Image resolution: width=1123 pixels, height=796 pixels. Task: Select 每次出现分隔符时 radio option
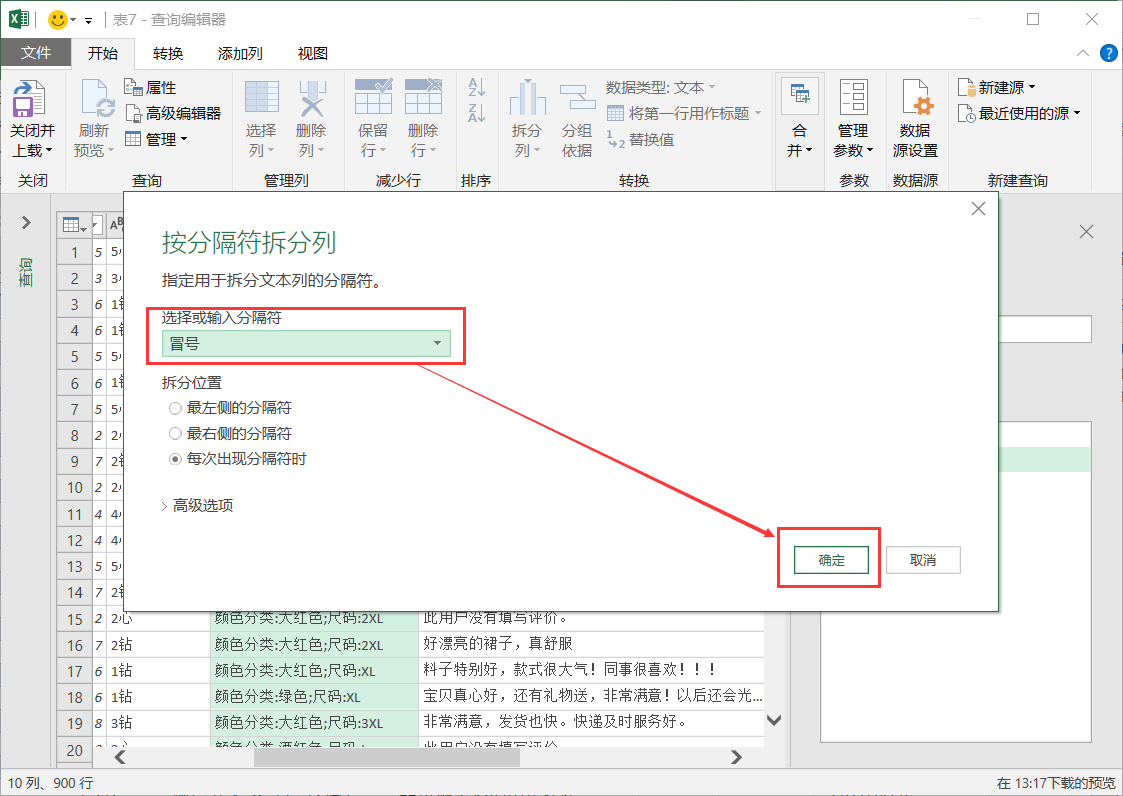point(175,459)
